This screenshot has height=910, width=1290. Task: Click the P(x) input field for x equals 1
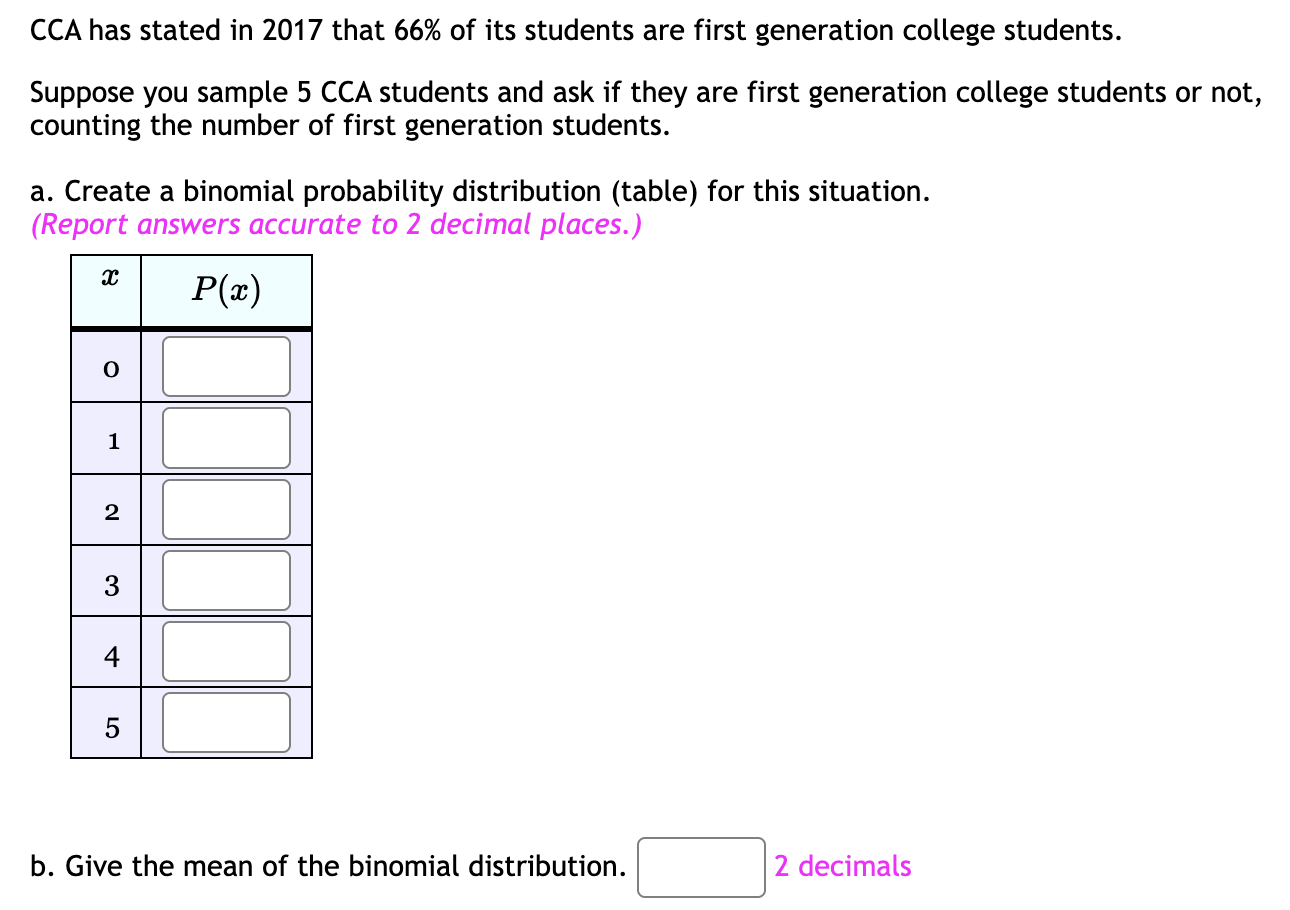225,437
